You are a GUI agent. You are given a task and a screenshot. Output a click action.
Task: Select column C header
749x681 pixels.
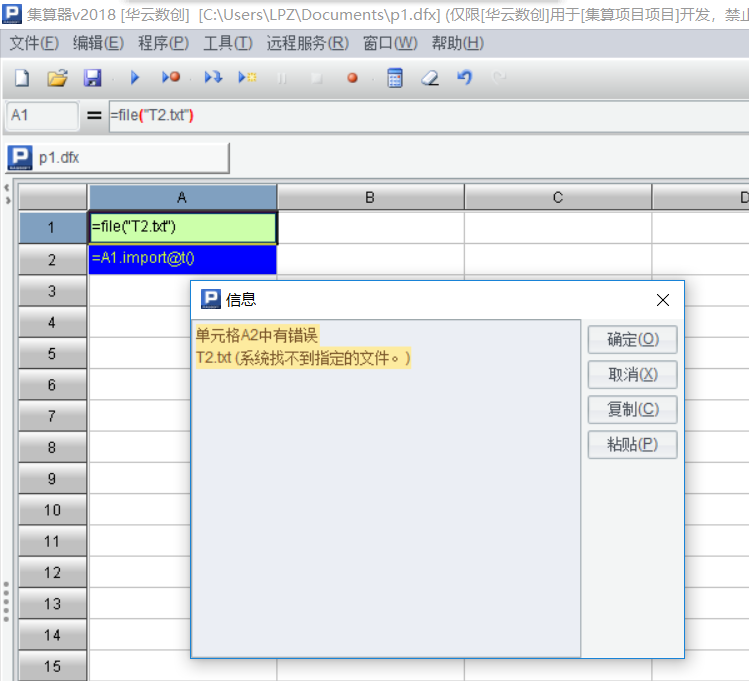coord(558,197)
